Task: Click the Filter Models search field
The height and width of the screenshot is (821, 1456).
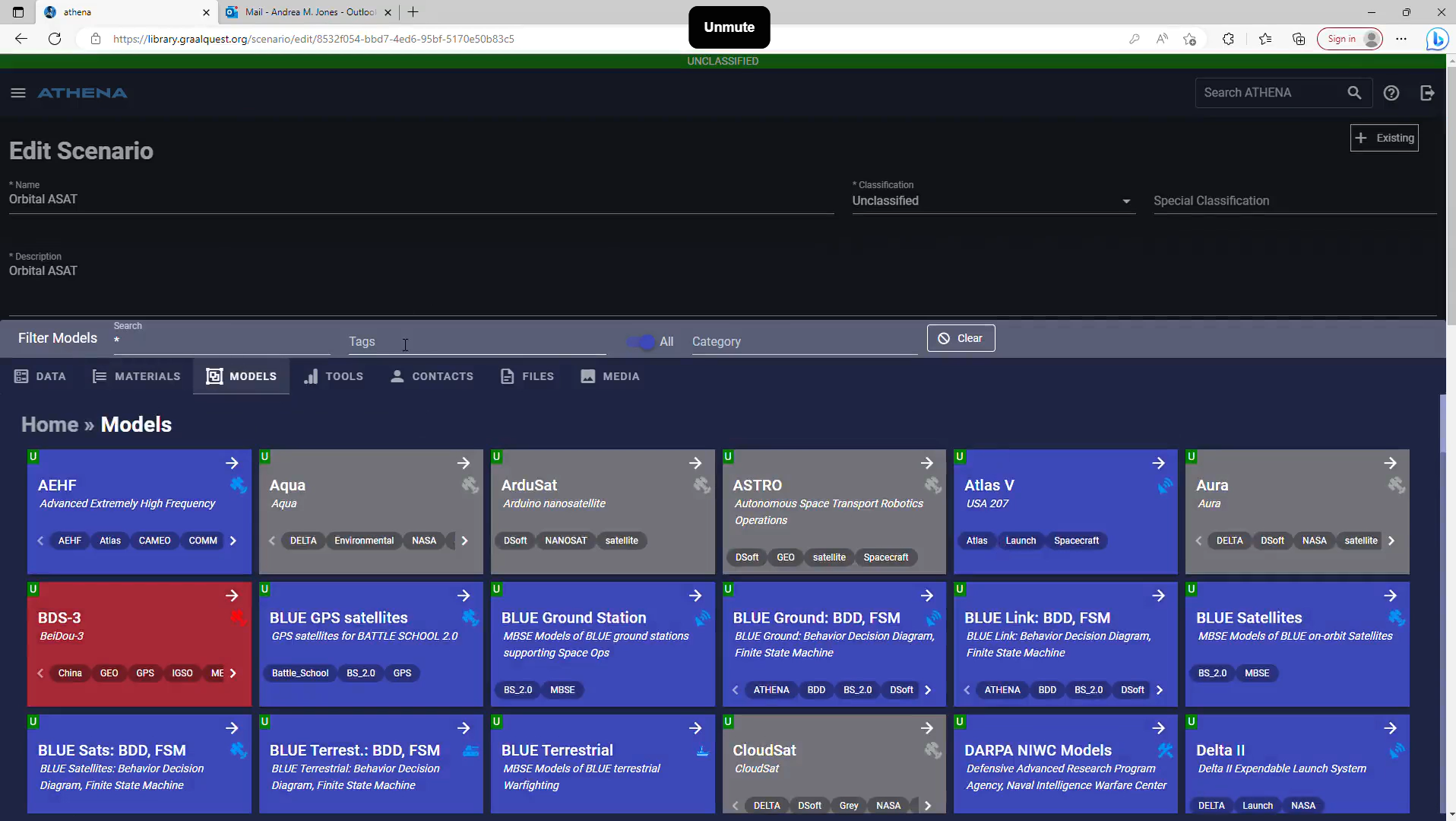Action: (x=222, y=341)
